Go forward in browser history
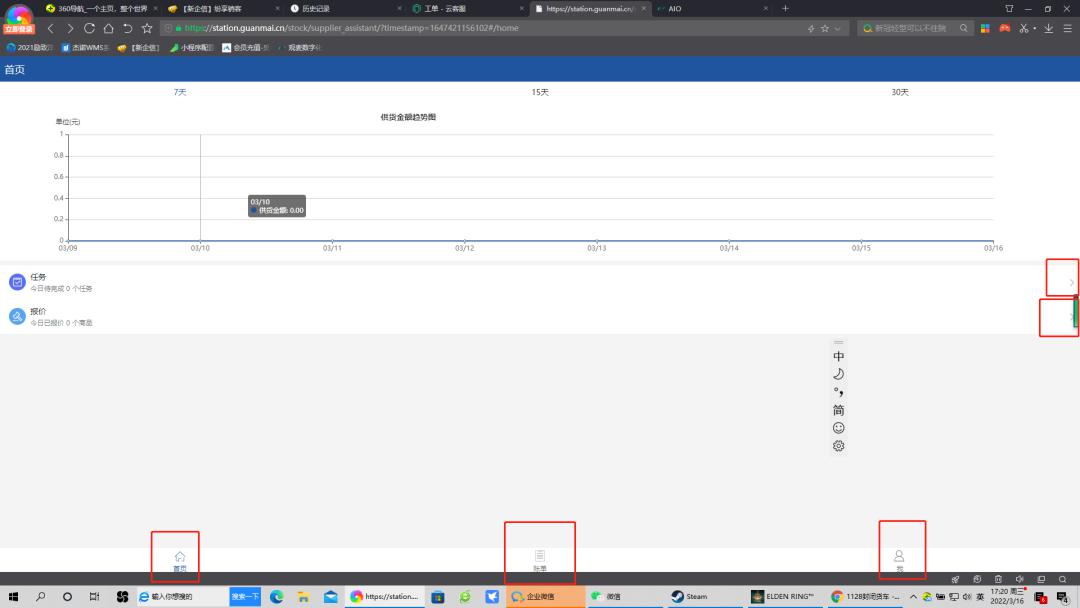1080x608 pixels. point(70,28)
